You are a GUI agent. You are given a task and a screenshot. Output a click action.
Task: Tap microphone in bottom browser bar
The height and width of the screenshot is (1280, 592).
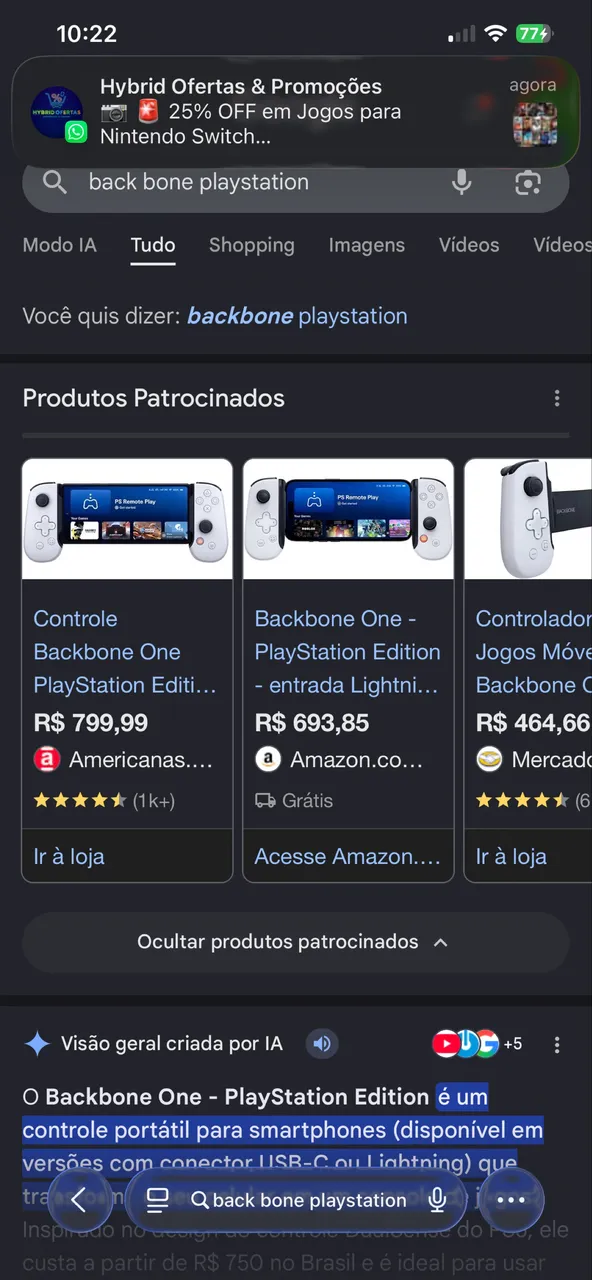click(437, 1200)
